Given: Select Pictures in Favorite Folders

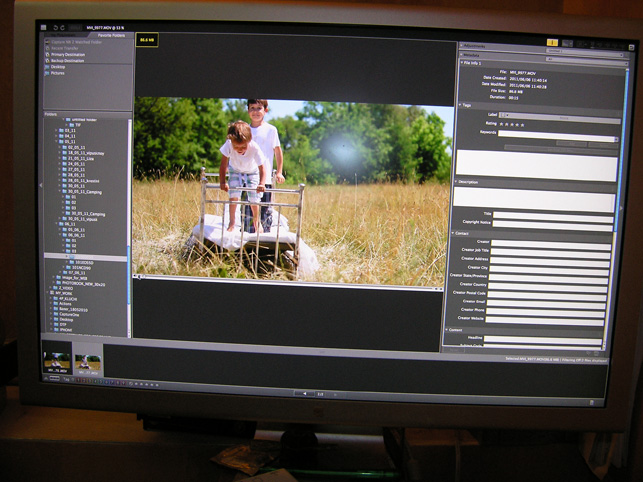Looking at the screenshot, I should point(58,73).
